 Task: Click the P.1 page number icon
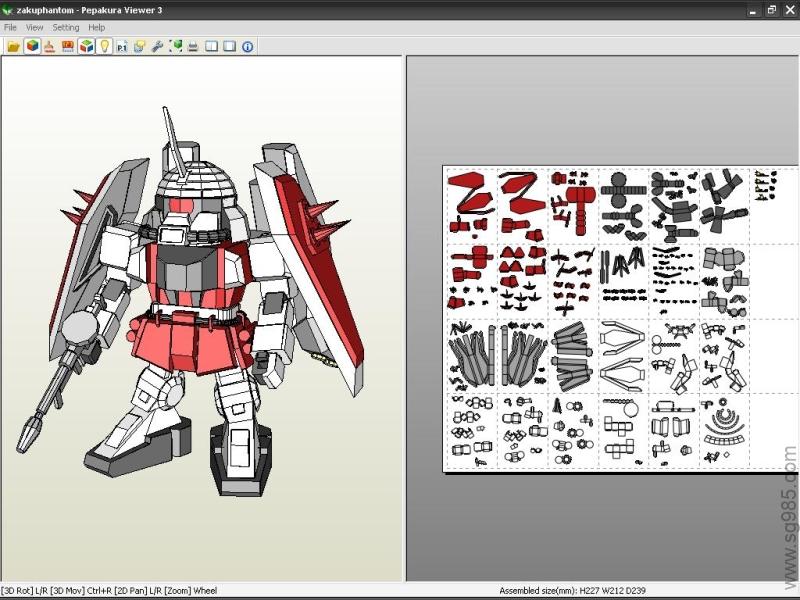pyautogui.click(x=122, y=46)
